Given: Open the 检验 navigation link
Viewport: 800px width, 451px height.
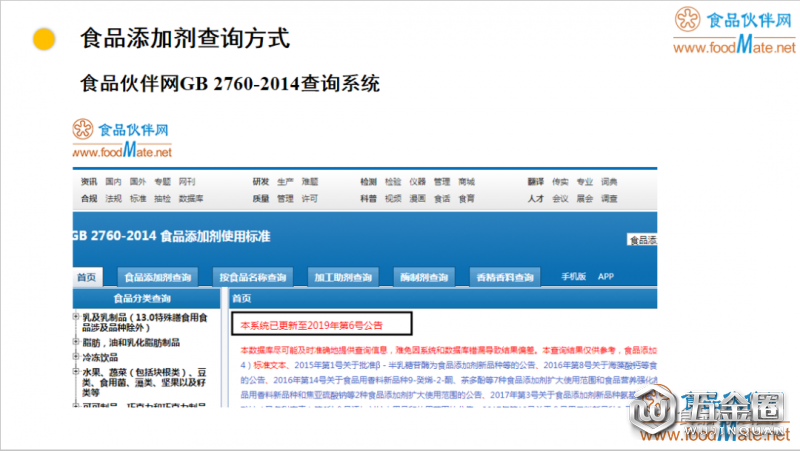Looking at the screenshot, I should tap(393, 182).
